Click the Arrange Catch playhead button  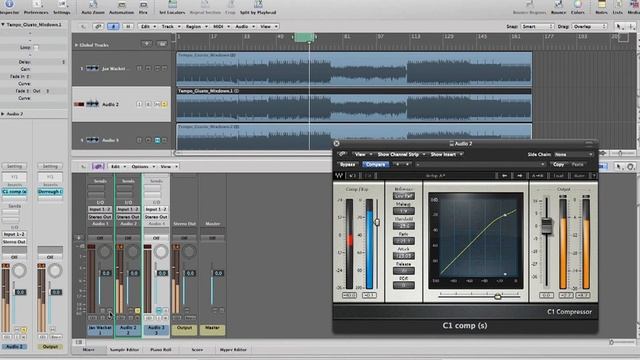[x=113, y=27]
